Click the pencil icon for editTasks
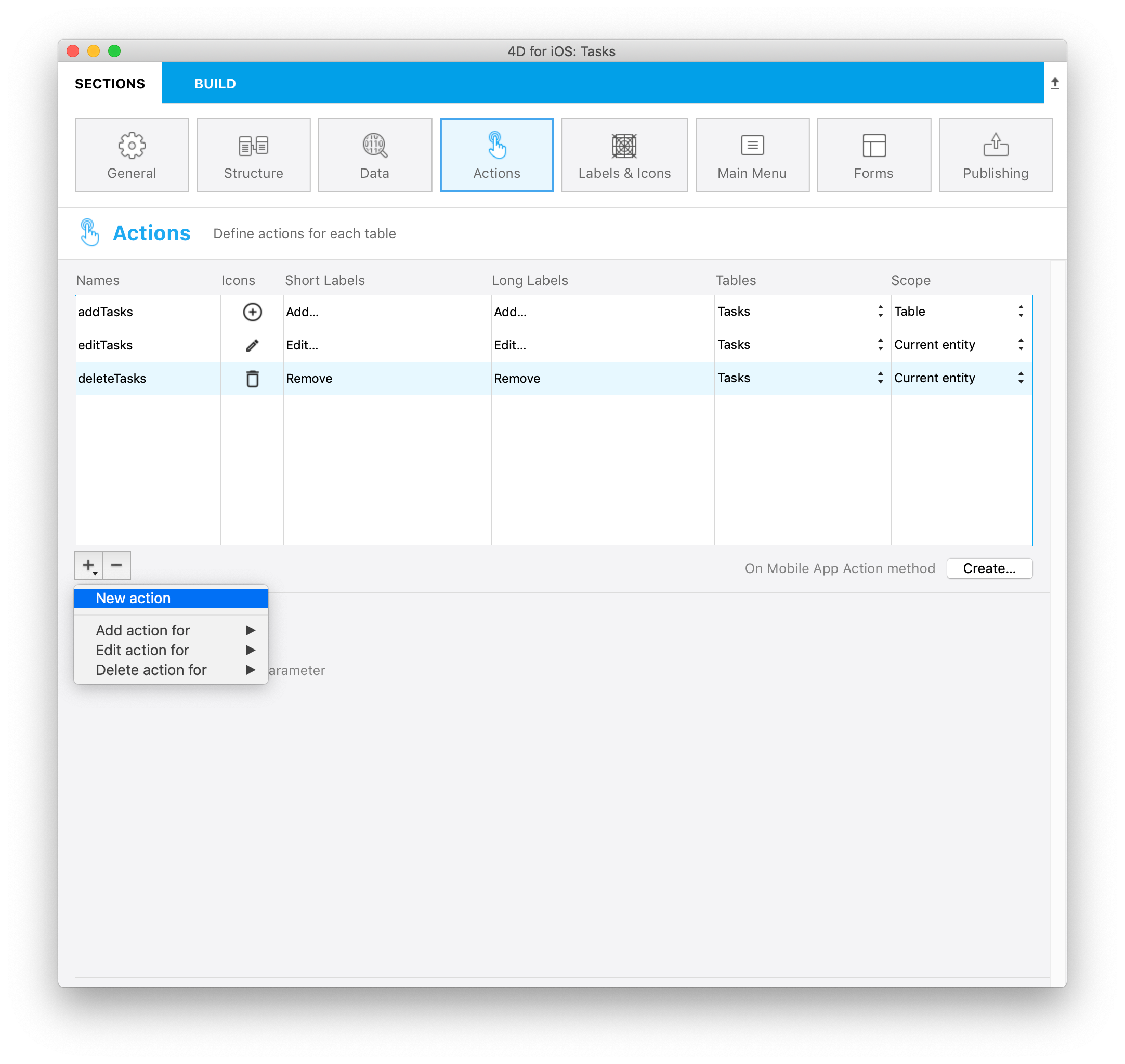This screenshot has width=1125, height=1064. pos(252,345)
